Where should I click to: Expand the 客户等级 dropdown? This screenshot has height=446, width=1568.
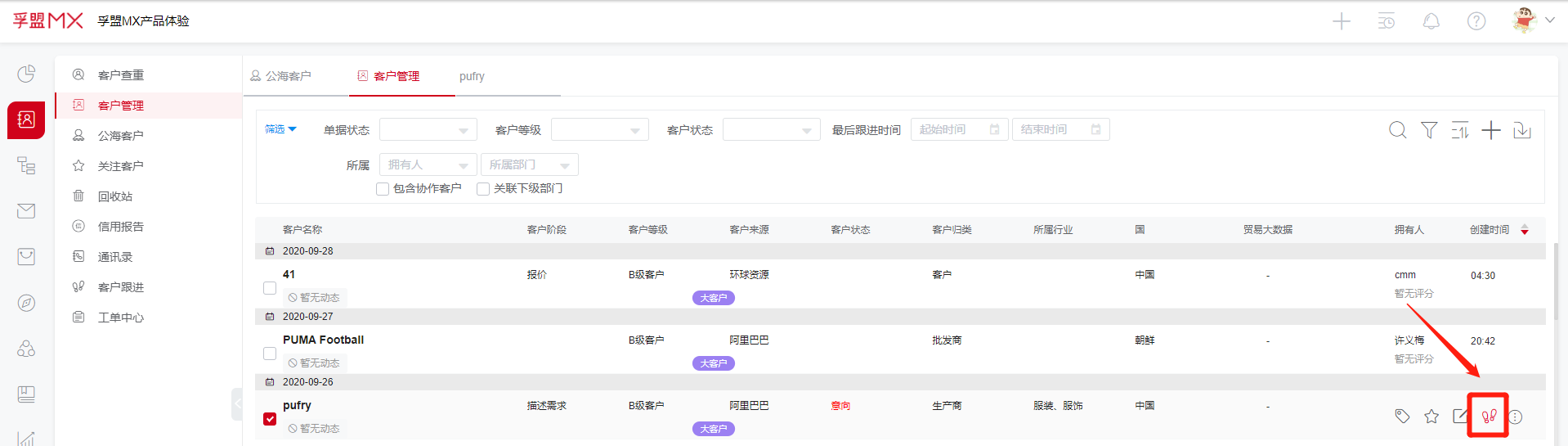[x=599, y=130]
